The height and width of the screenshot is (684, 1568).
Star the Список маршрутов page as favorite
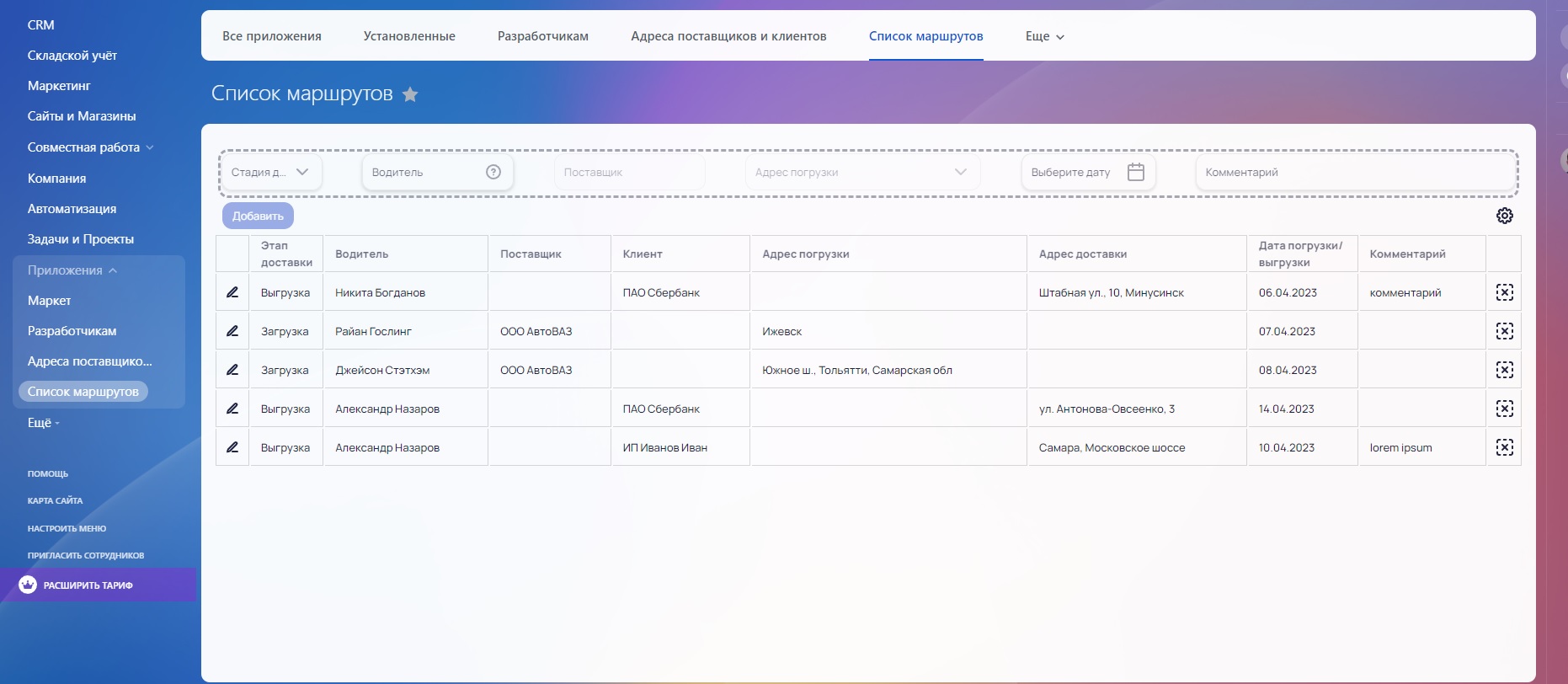410,94
